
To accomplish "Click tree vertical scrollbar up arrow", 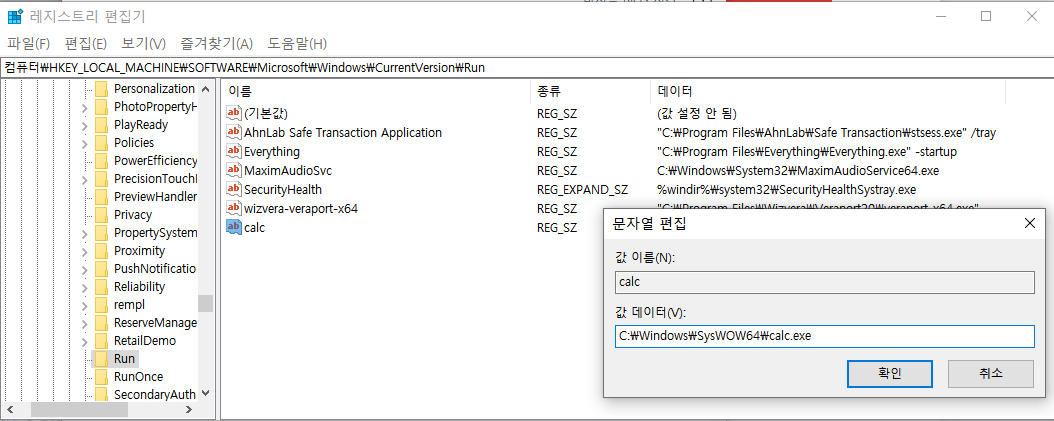I will coord(206,89).
